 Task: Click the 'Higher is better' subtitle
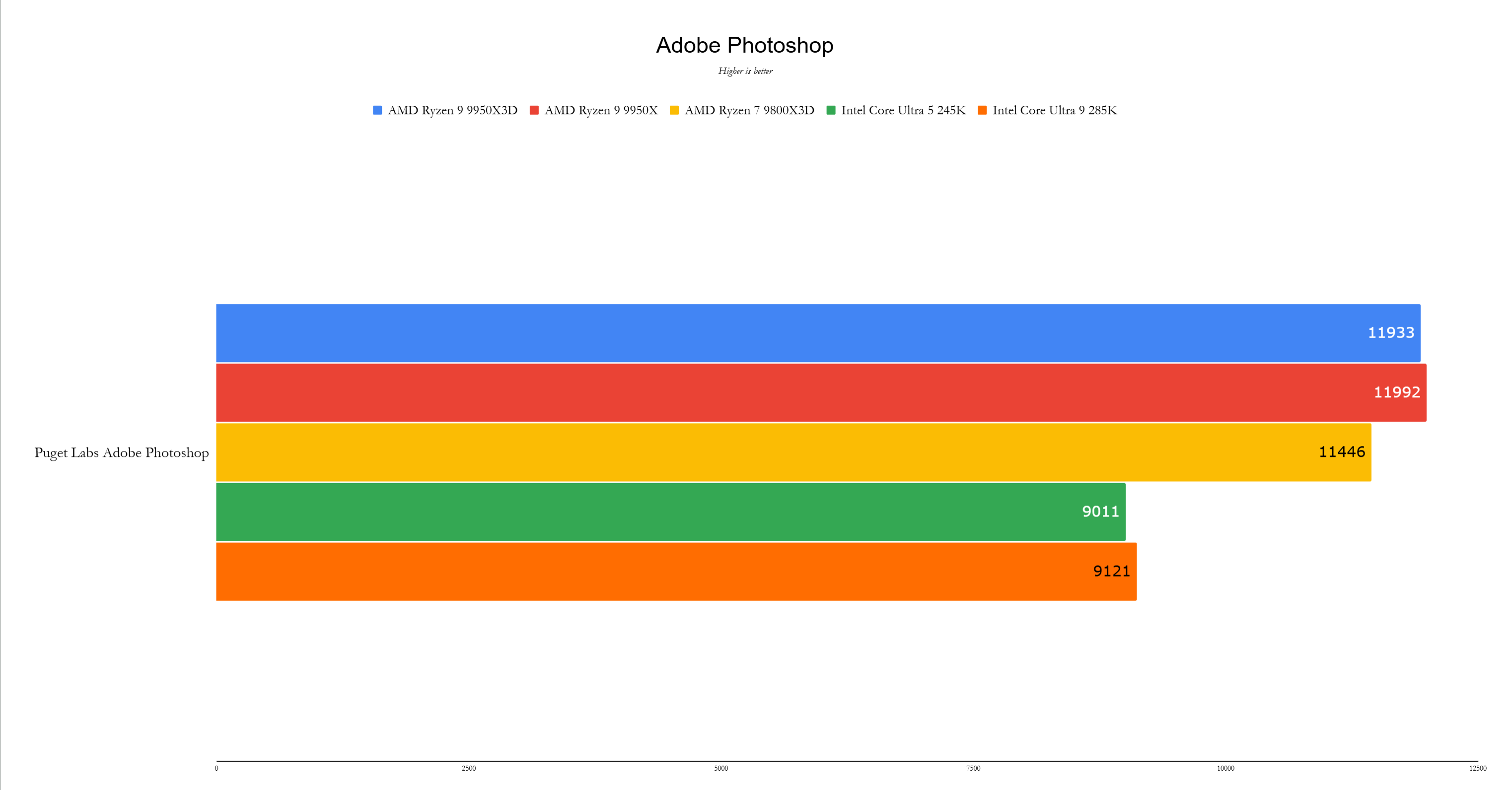point(745,71)
